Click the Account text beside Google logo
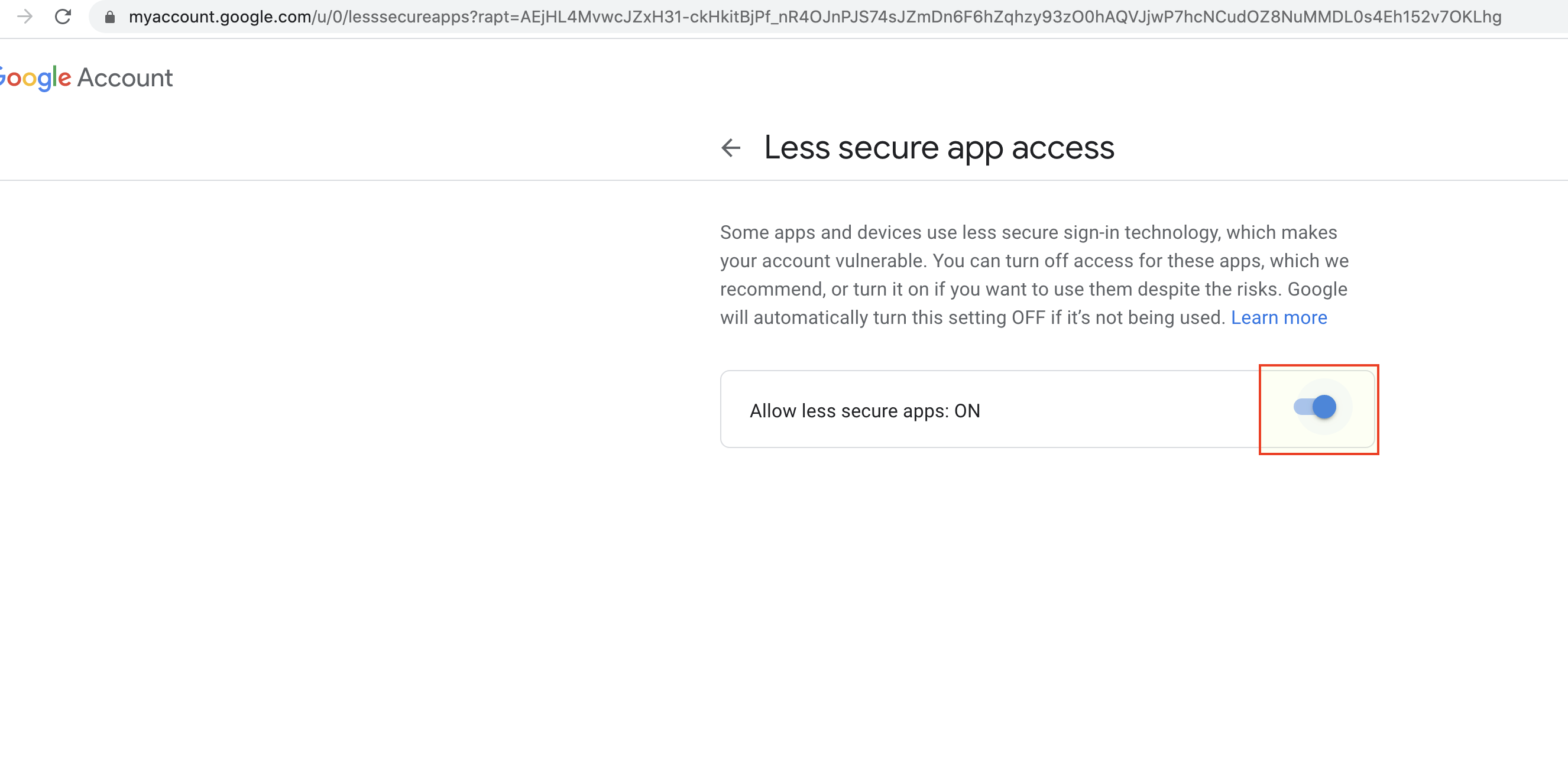 (125, 78)
